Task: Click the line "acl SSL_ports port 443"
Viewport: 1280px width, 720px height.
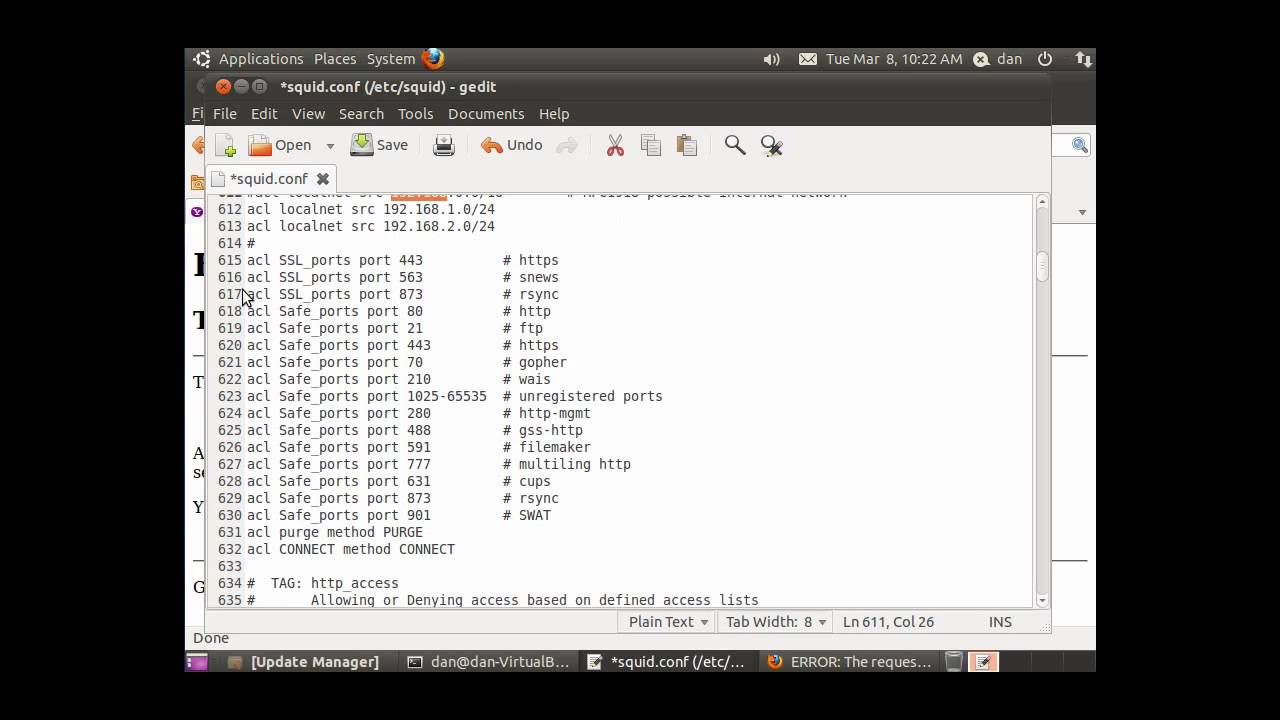Action: click(335, 260)
